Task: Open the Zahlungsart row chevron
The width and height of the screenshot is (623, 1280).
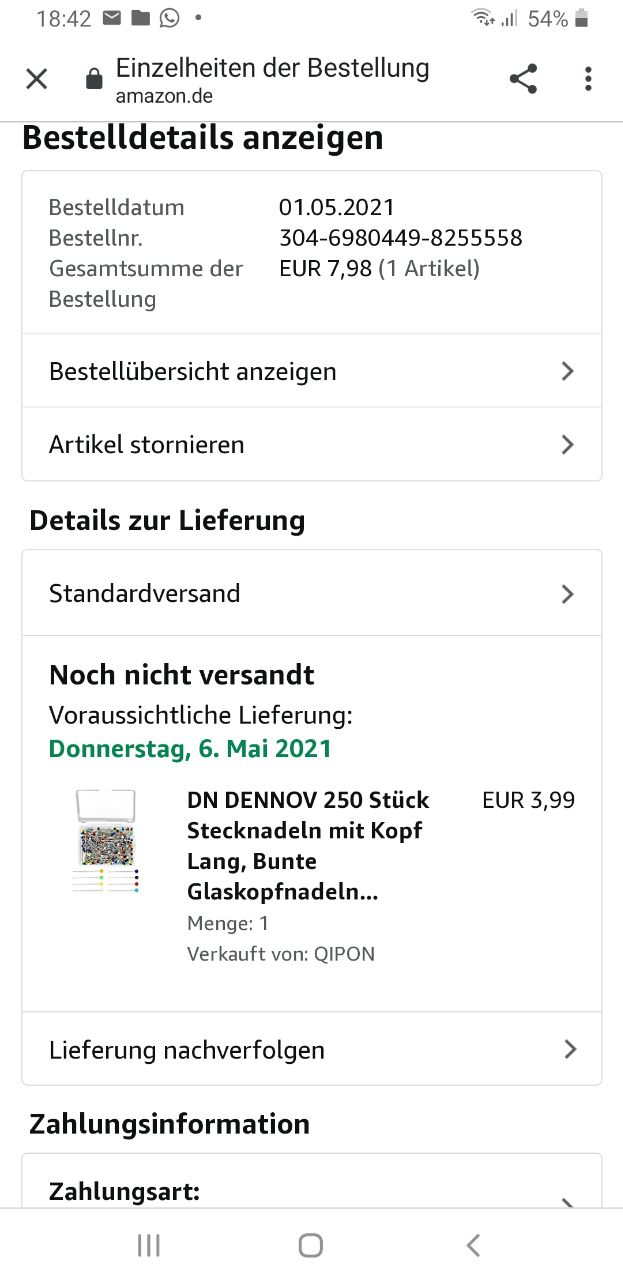Action: [568, 1200]
